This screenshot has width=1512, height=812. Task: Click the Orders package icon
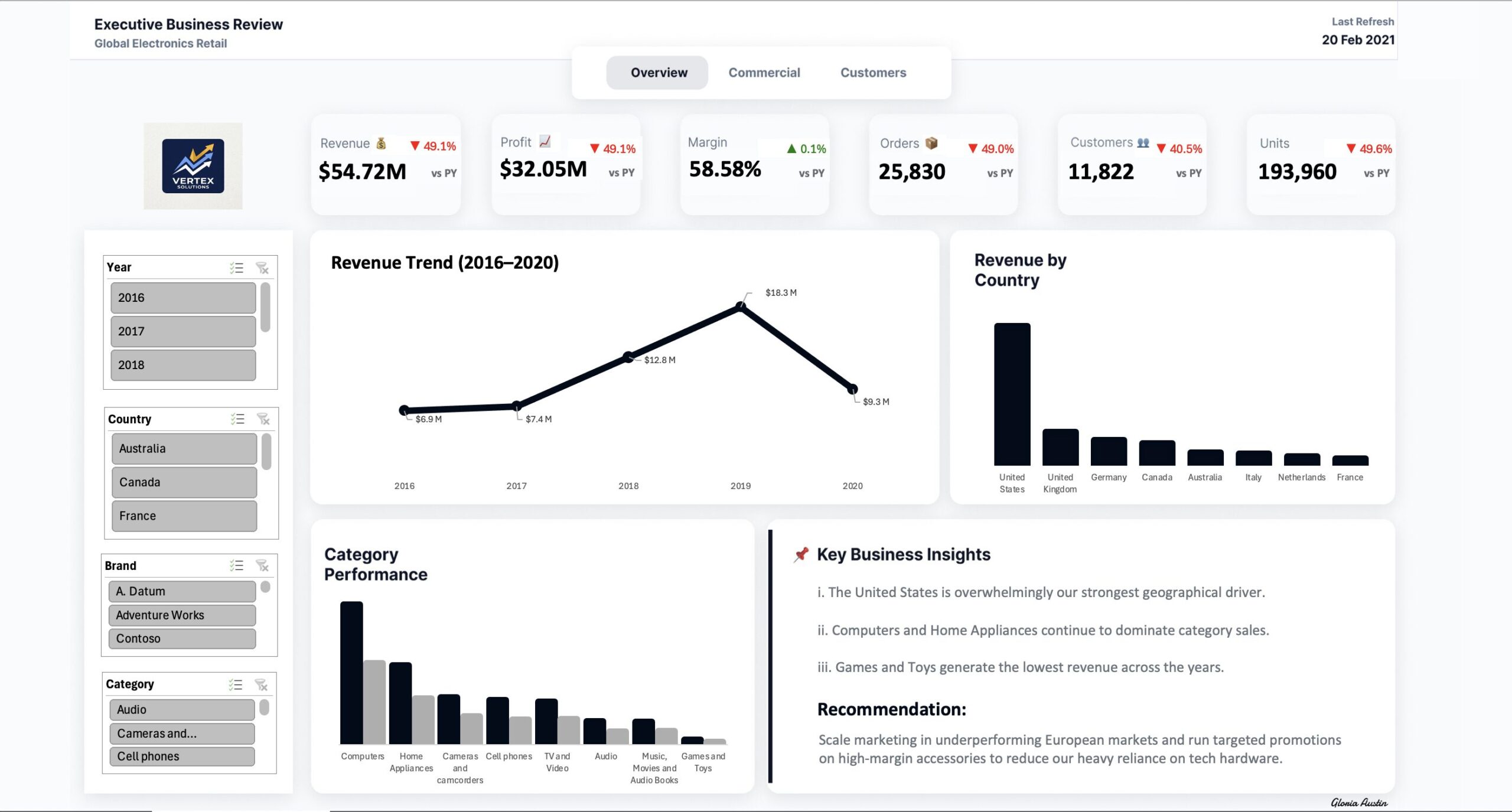[931, 143]
